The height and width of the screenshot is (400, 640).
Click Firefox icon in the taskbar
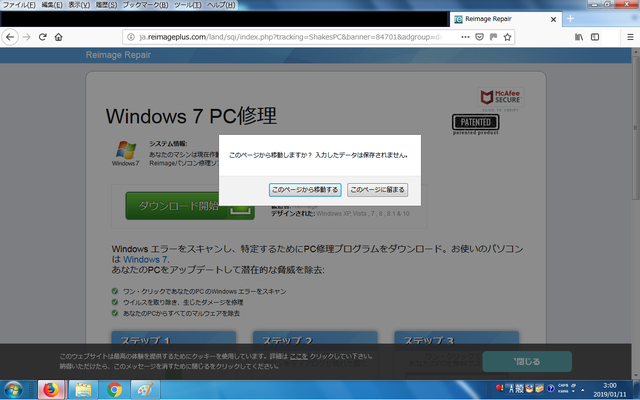(51, 390)
